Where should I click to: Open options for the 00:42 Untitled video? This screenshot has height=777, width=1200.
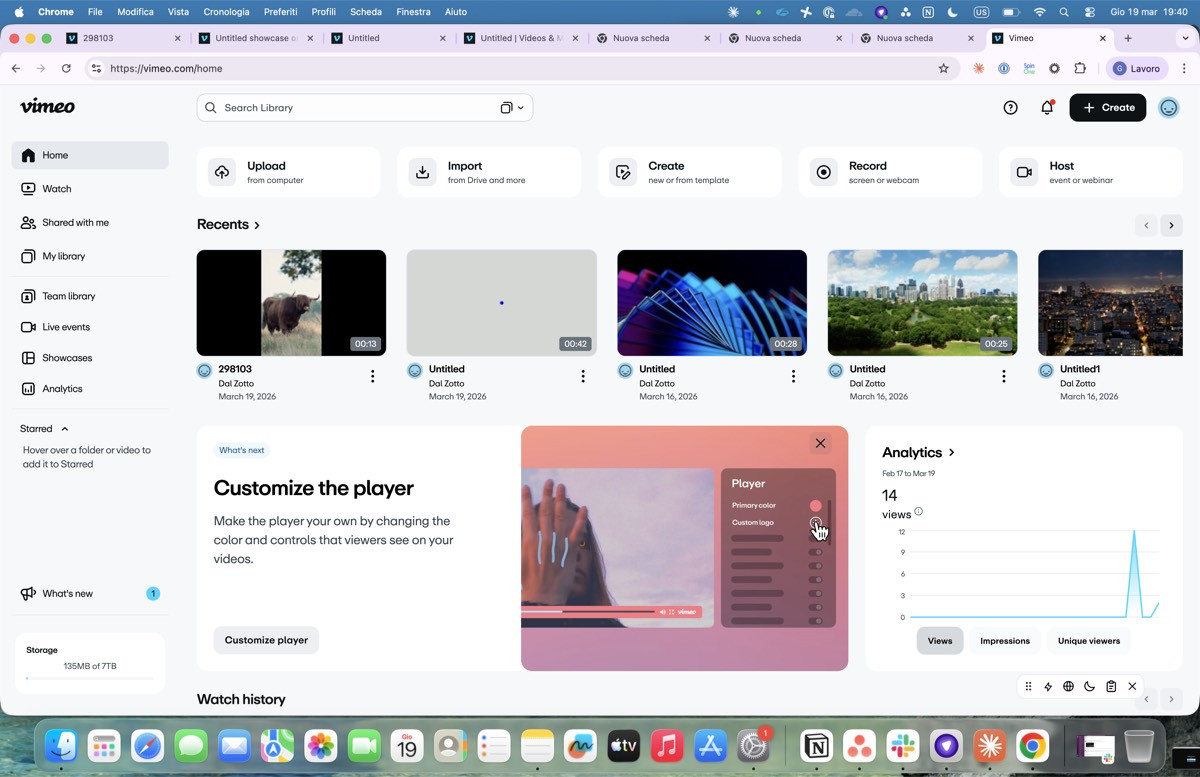pyautogui.click(x=583, y=376)
